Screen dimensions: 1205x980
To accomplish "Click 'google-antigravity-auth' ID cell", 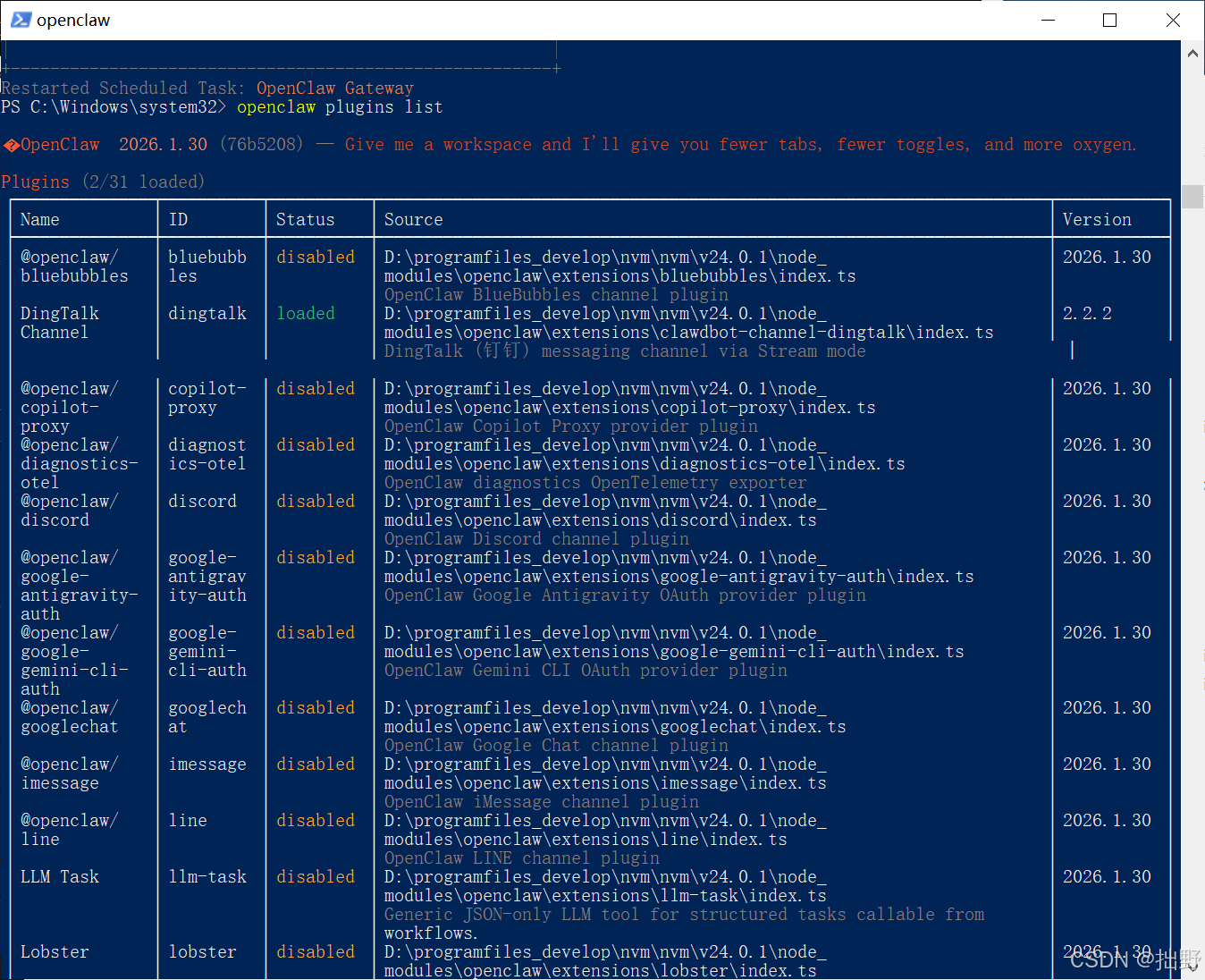I will [207, 576].
